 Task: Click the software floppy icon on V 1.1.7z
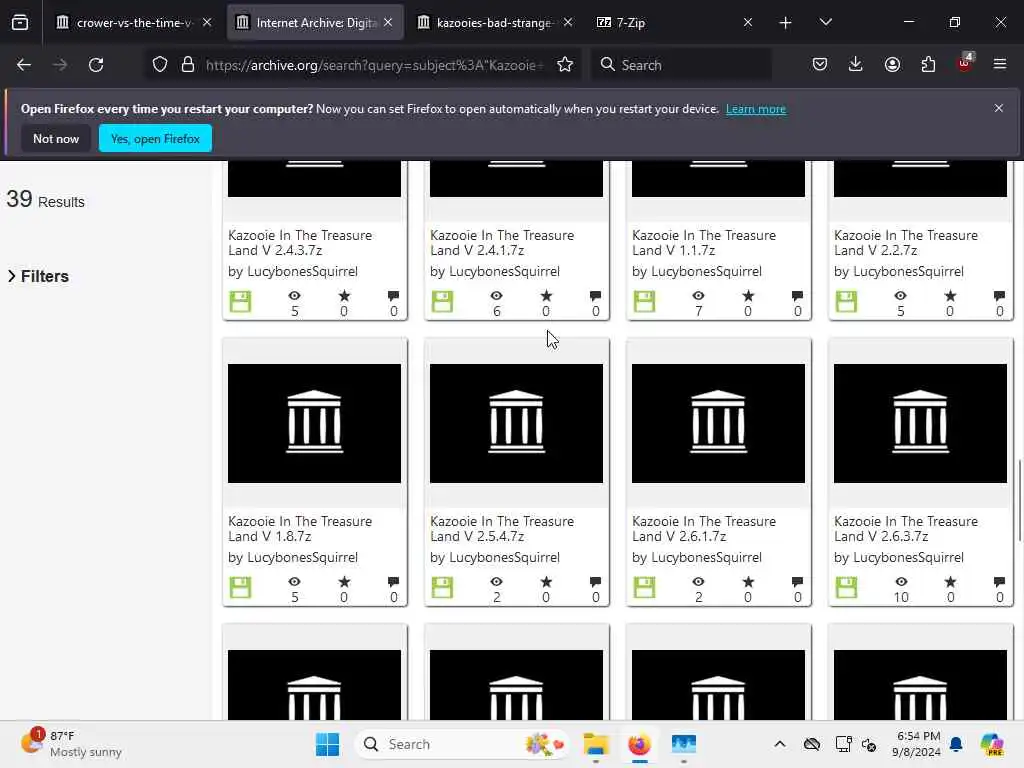coord(645,302)
